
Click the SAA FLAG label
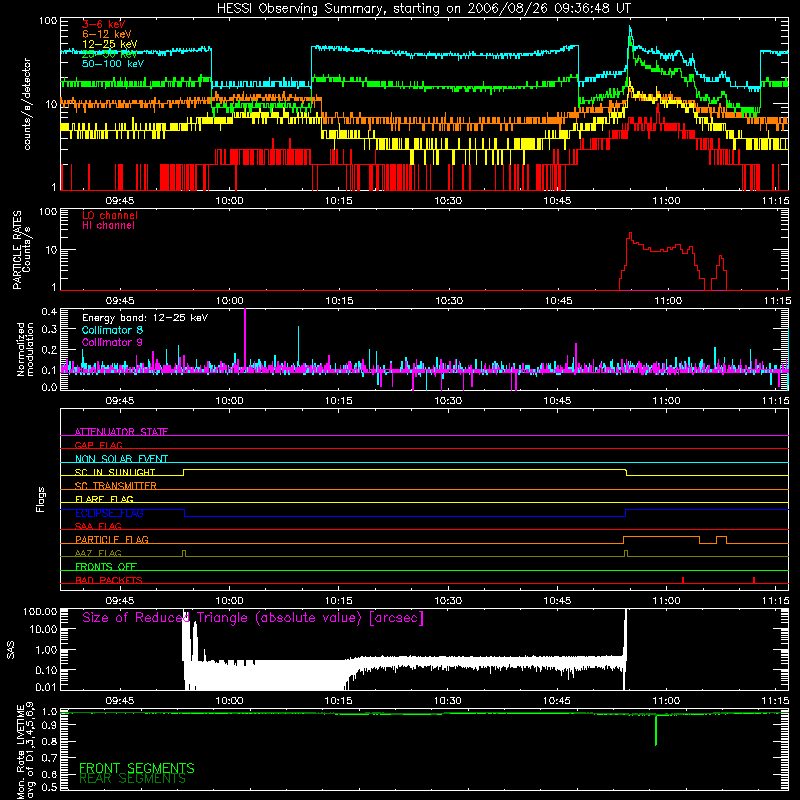pos(98,526)
